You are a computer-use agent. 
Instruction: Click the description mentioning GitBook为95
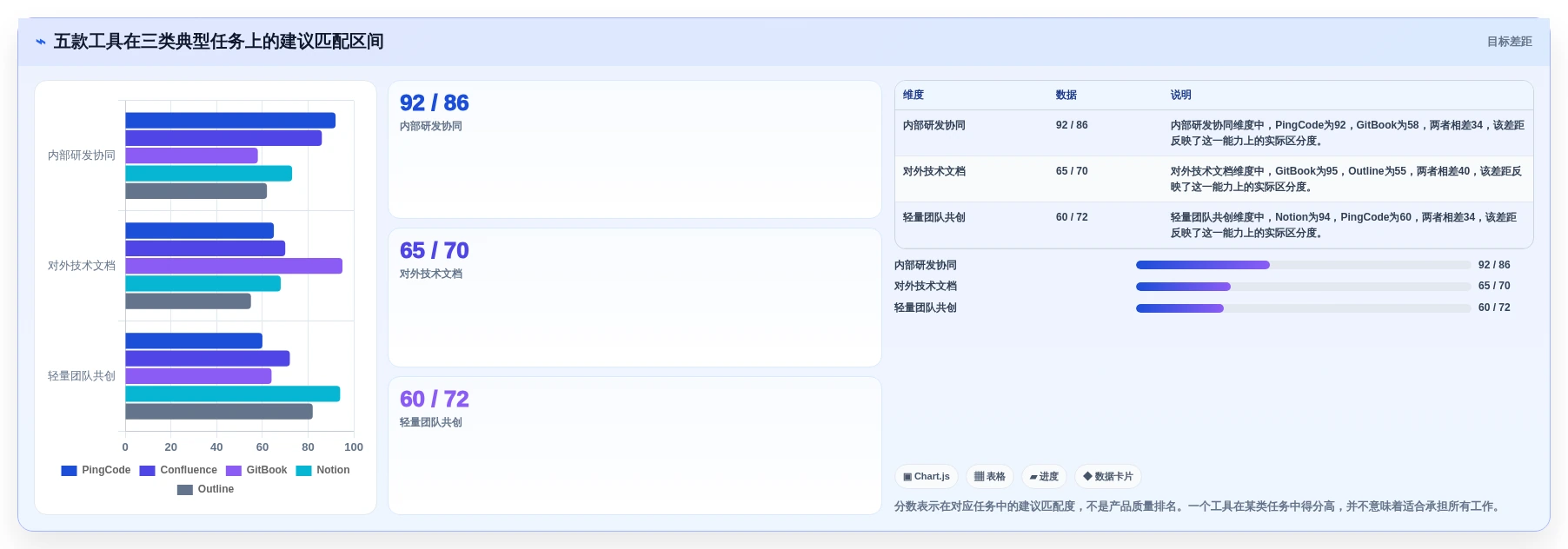[x=1346, y=179]
